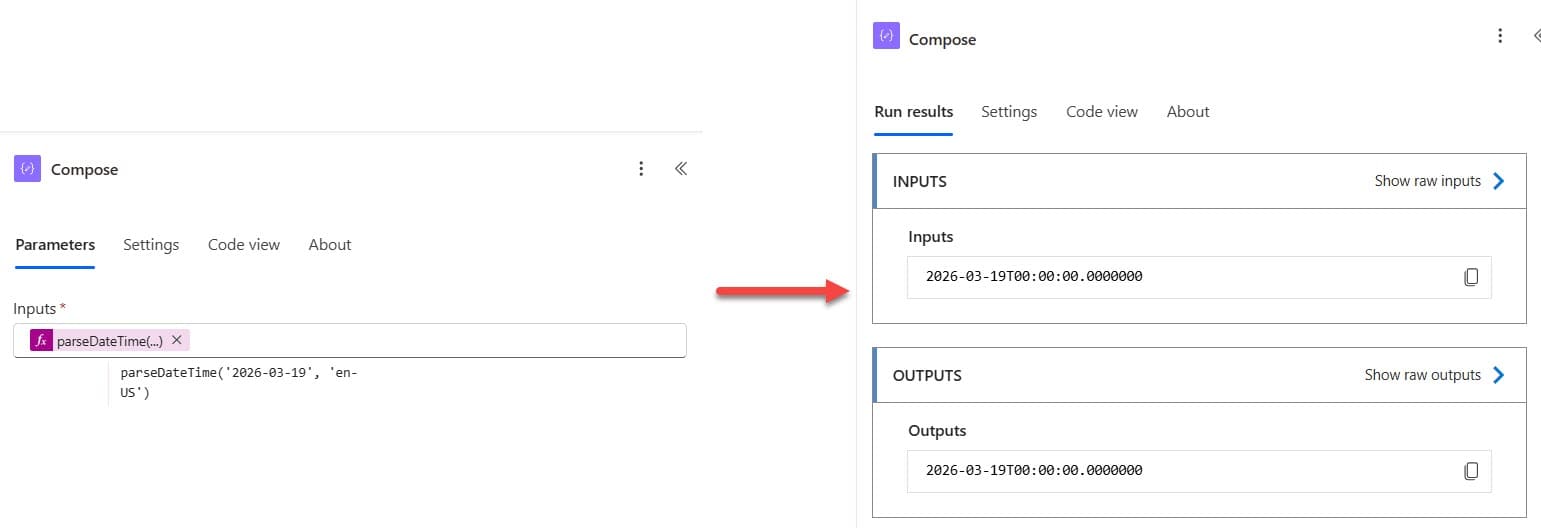
Task: Expand raw outputs with the chevron arrow
Action: click(x=1498, y=375)
